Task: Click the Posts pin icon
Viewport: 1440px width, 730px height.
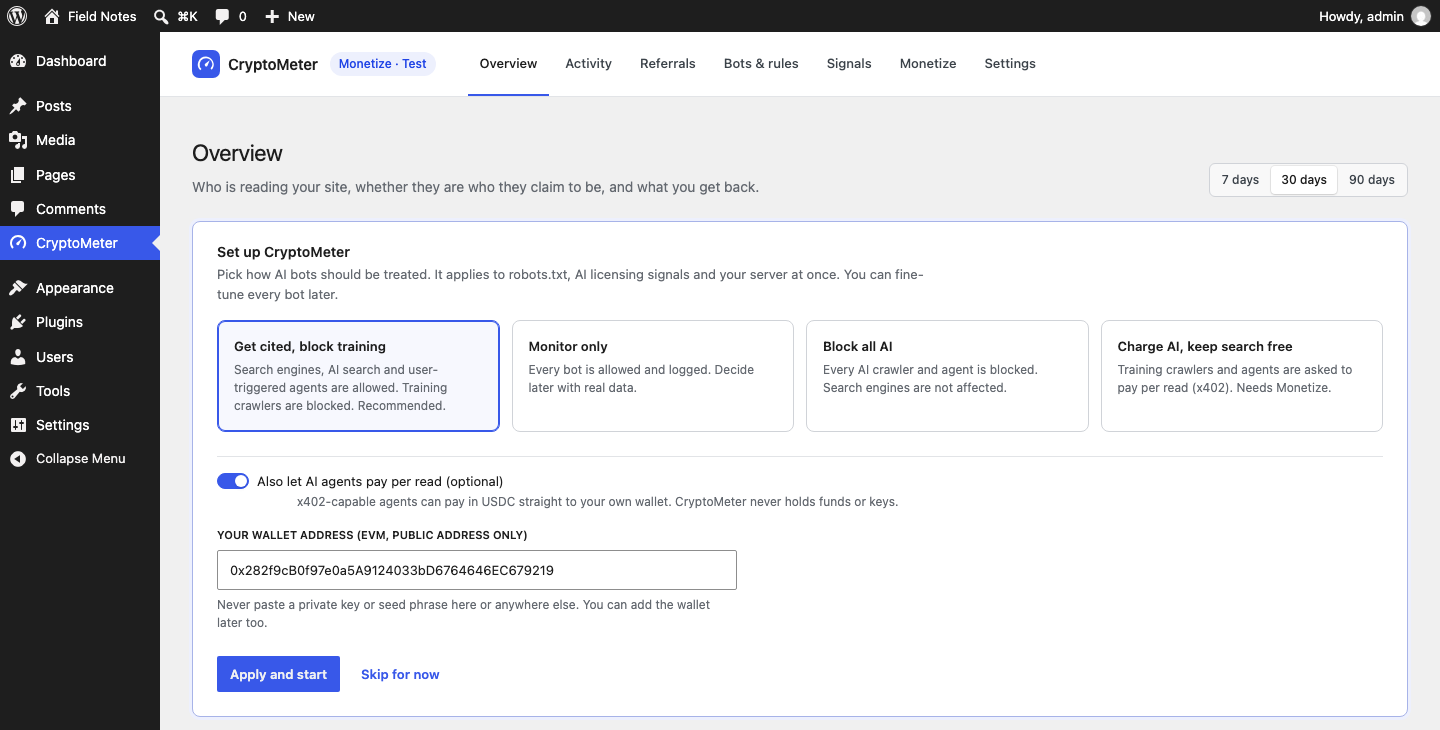Action: coord(18,106)
